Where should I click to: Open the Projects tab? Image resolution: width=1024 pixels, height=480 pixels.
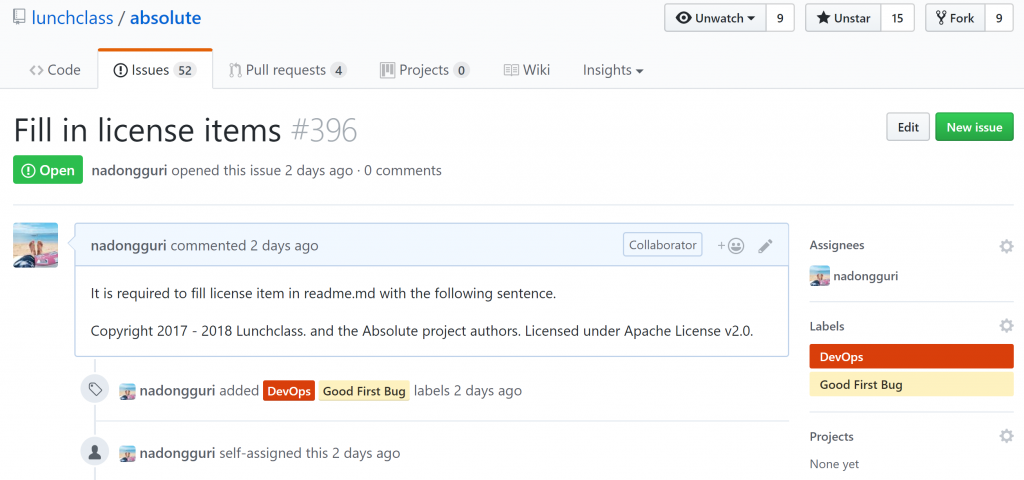(x=424, y=70)
